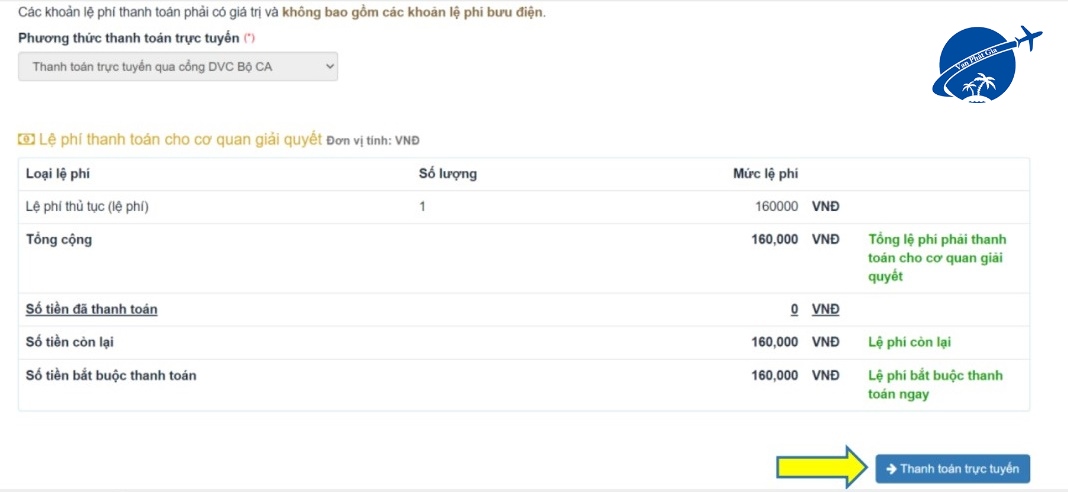The width and height of the screenshot is (1068, 492).
Task: Click the "Phương thức thanh toán trực tuyến" field label
Action: (x=129, y=39)
